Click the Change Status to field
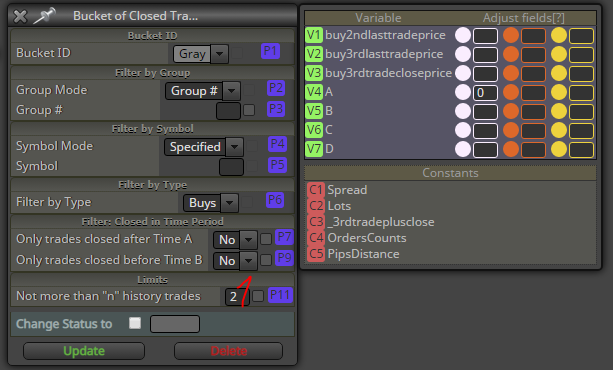 [x=175, y=324]
